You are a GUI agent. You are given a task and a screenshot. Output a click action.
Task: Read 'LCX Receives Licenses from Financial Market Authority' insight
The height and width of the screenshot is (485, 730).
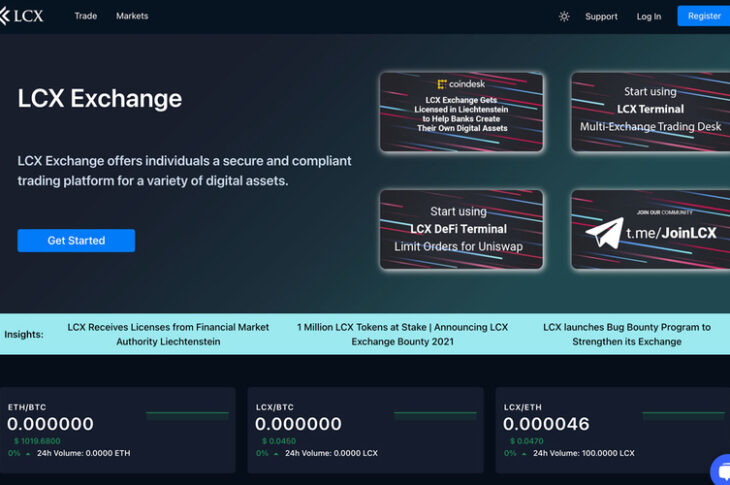[168, 334]
